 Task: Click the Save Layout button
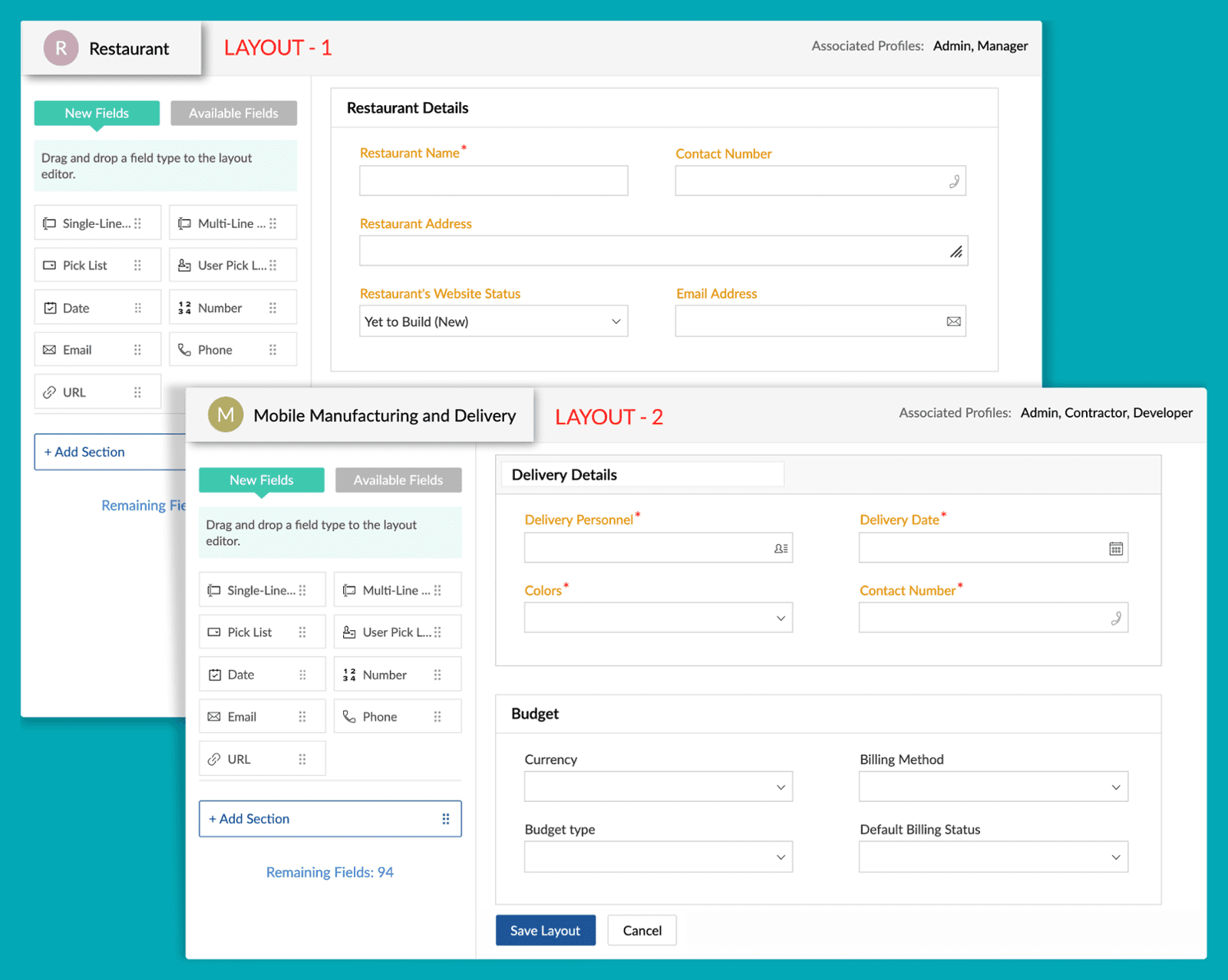coord(545,930)
